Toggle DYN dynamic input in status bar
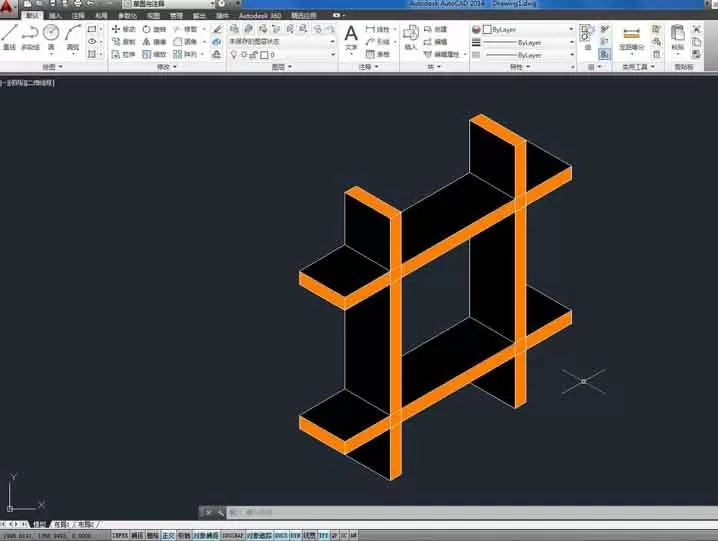This screenshot has height=541, width=718. [295, 535]
